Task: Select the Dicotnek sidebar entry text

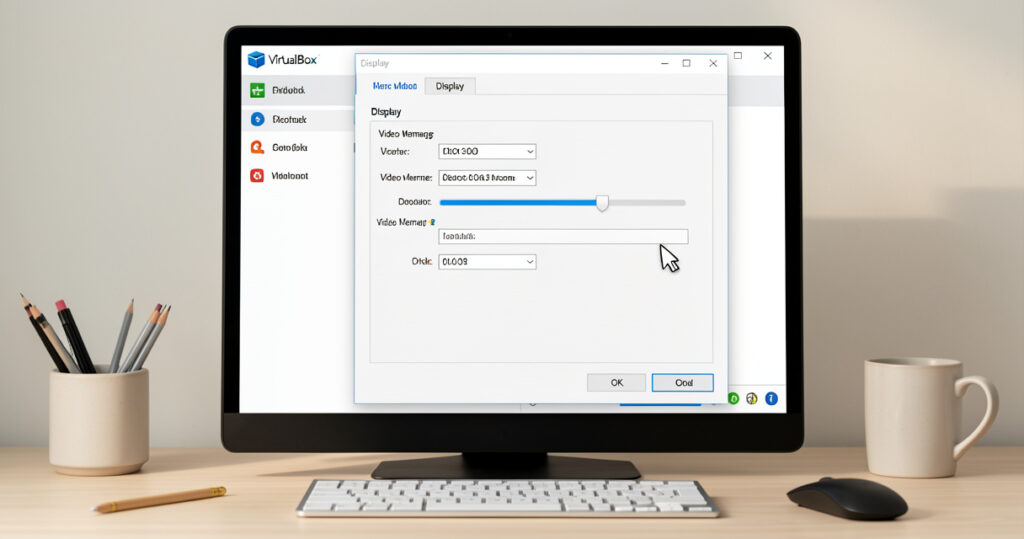Action: (289, 120)
